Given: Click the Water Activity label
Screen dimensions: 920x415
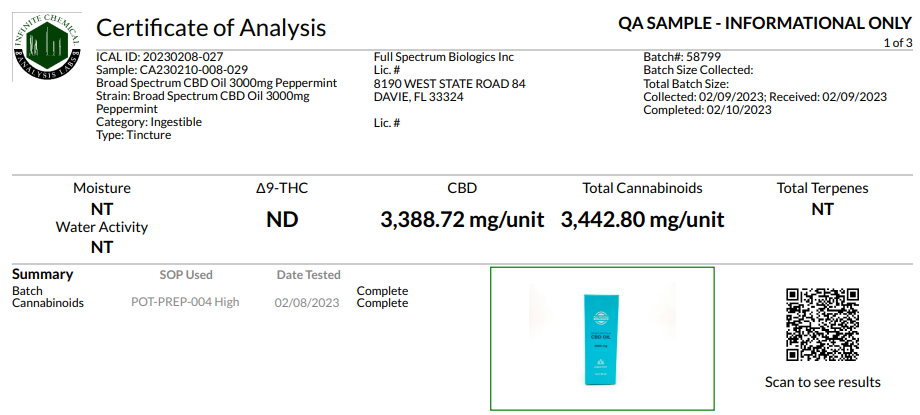Looking at the screenshot, I should click(x=101, y=227).
